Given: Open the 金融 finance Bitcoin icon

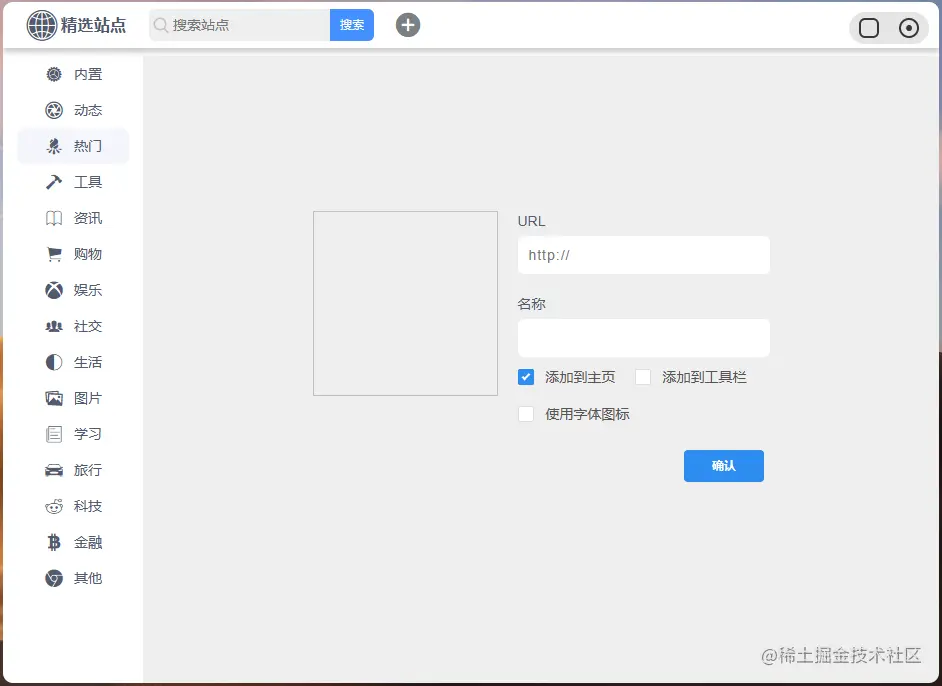Looking at the screenshot, I should click(x=54, y=542).
